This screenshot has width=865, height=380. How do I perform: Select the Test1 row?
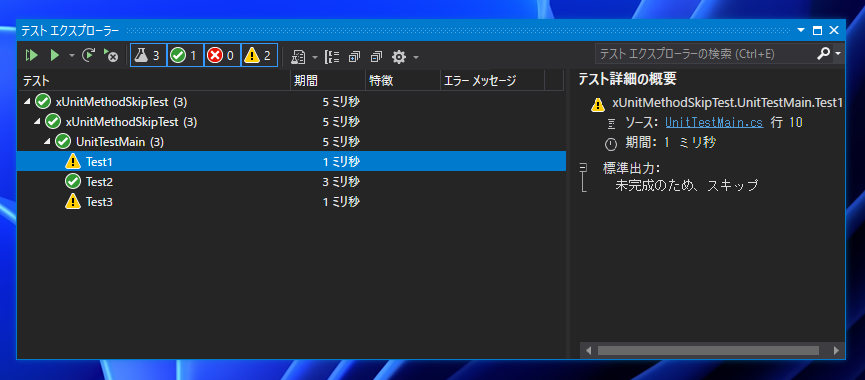[291, 162]
